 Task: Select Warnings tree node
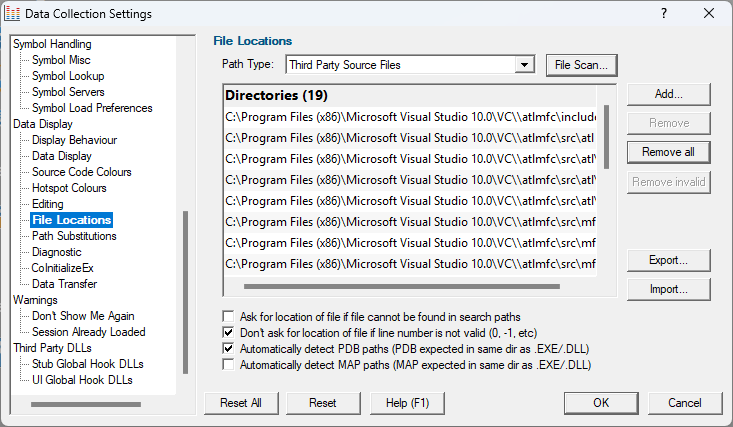click(35, 300)
